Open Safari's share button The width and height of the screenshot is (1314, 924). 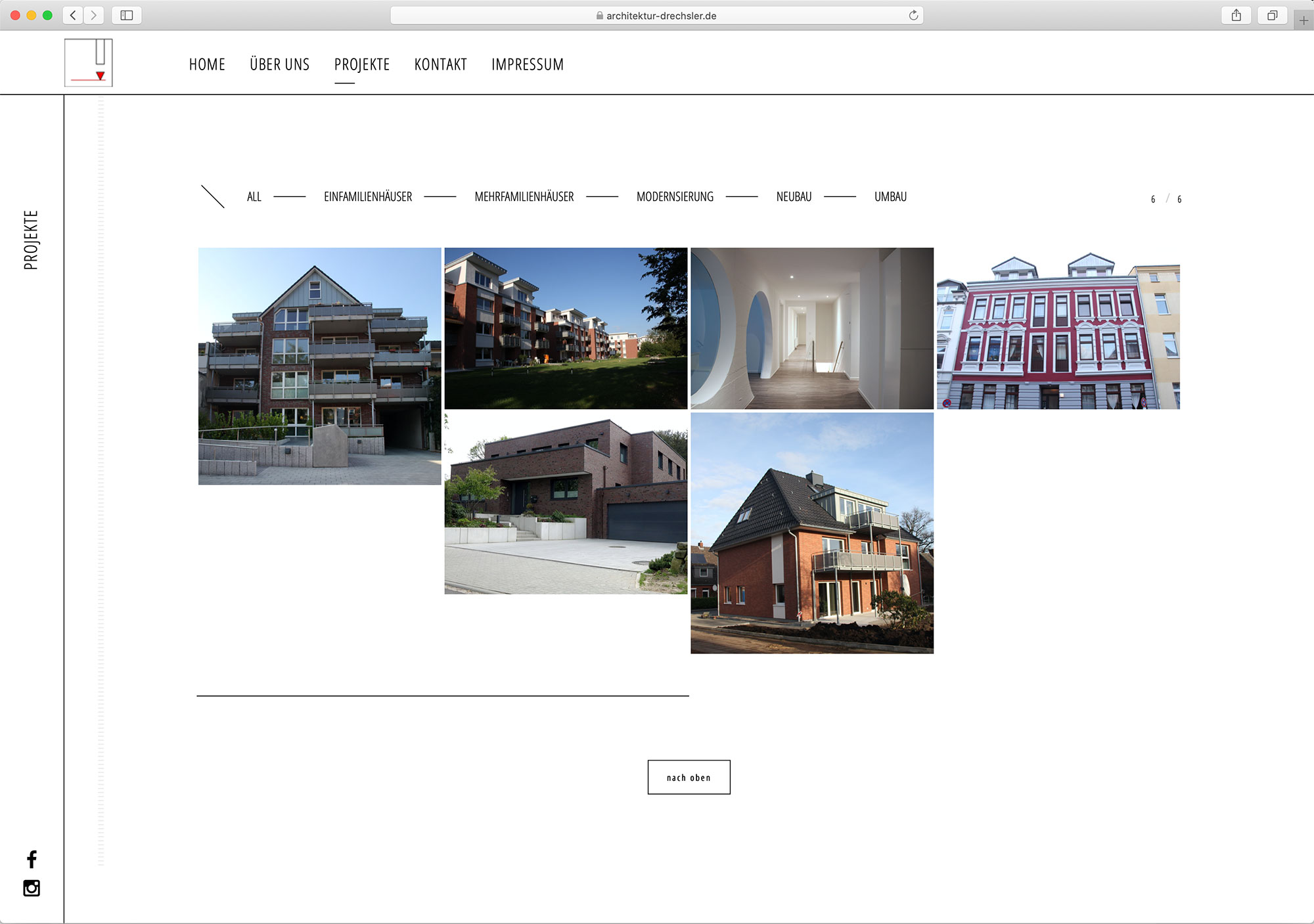point(1236,15)
